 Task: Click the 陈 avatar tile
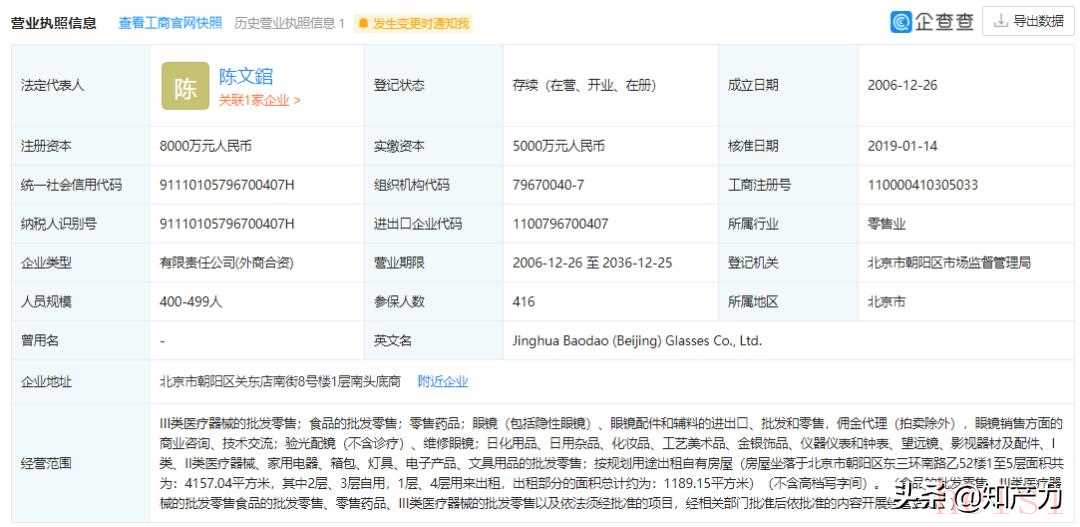coord(185,87)
